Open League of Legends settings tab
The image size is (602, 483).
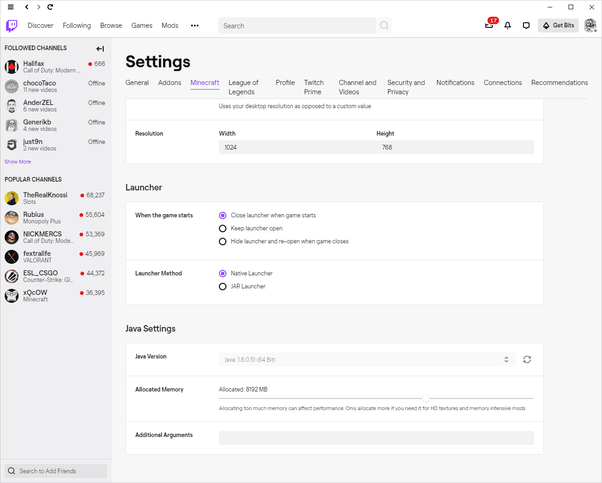pos(243,87)
